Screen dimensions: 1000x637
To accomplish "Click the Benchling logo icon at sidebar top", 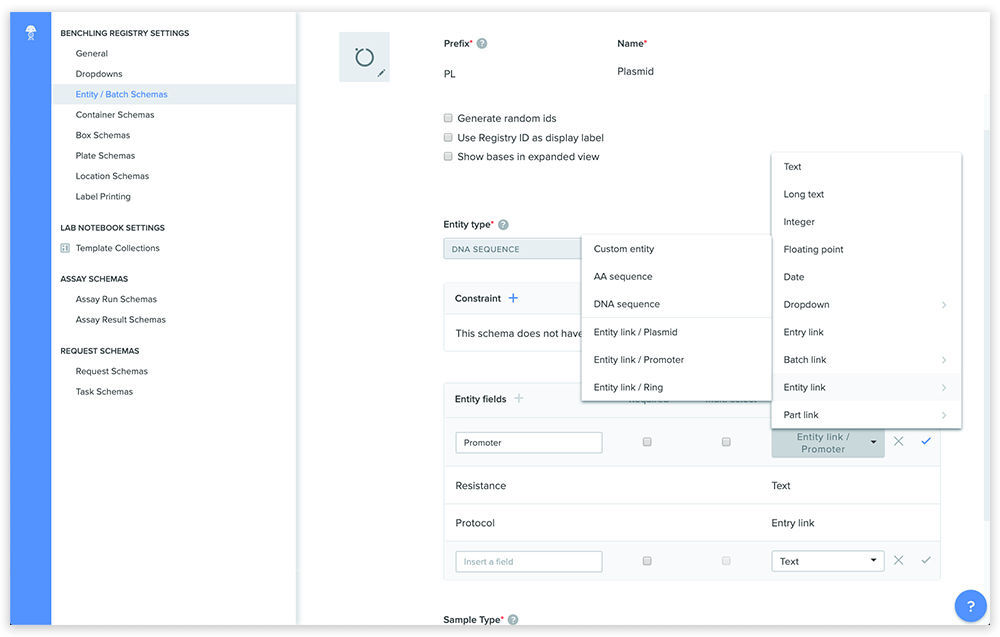I will tap(30, 29).
